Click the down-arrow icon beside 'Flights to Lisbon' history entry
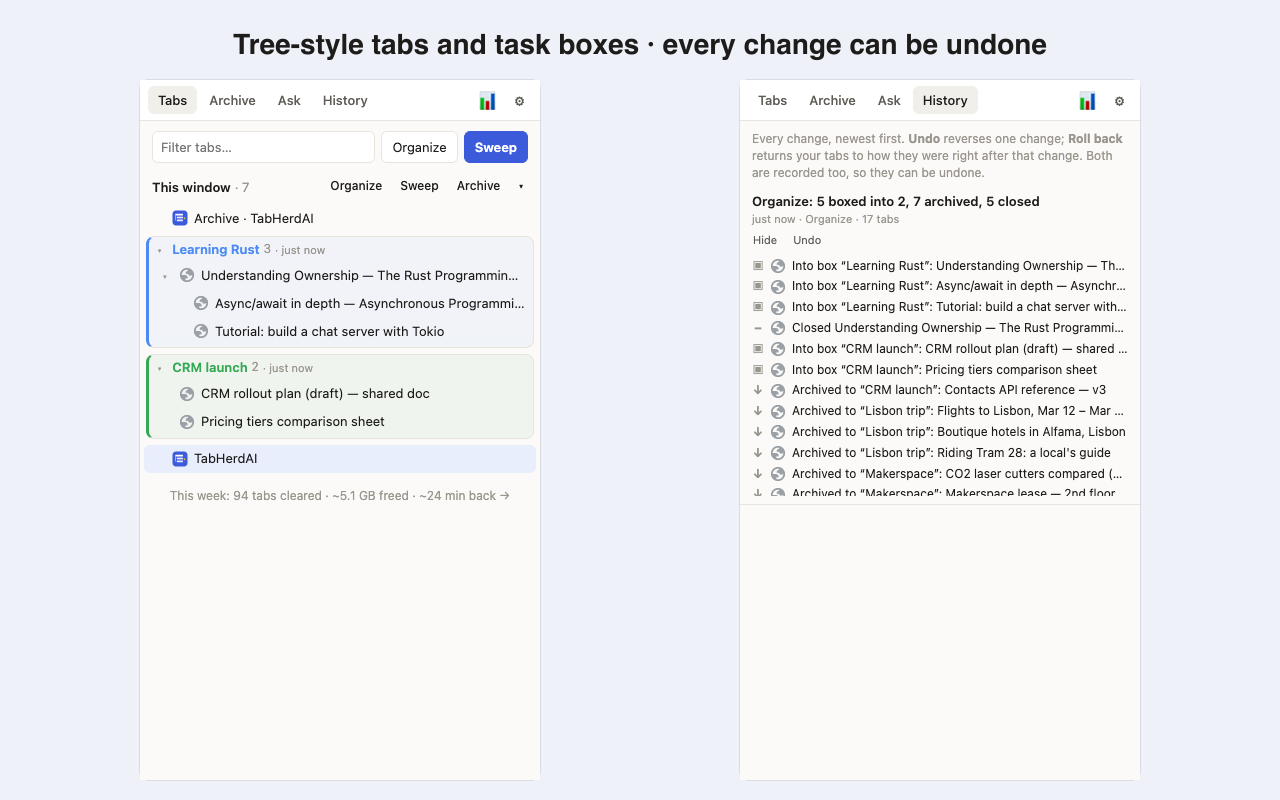This screenshot has height=800, width=1280. click(758, 411)
